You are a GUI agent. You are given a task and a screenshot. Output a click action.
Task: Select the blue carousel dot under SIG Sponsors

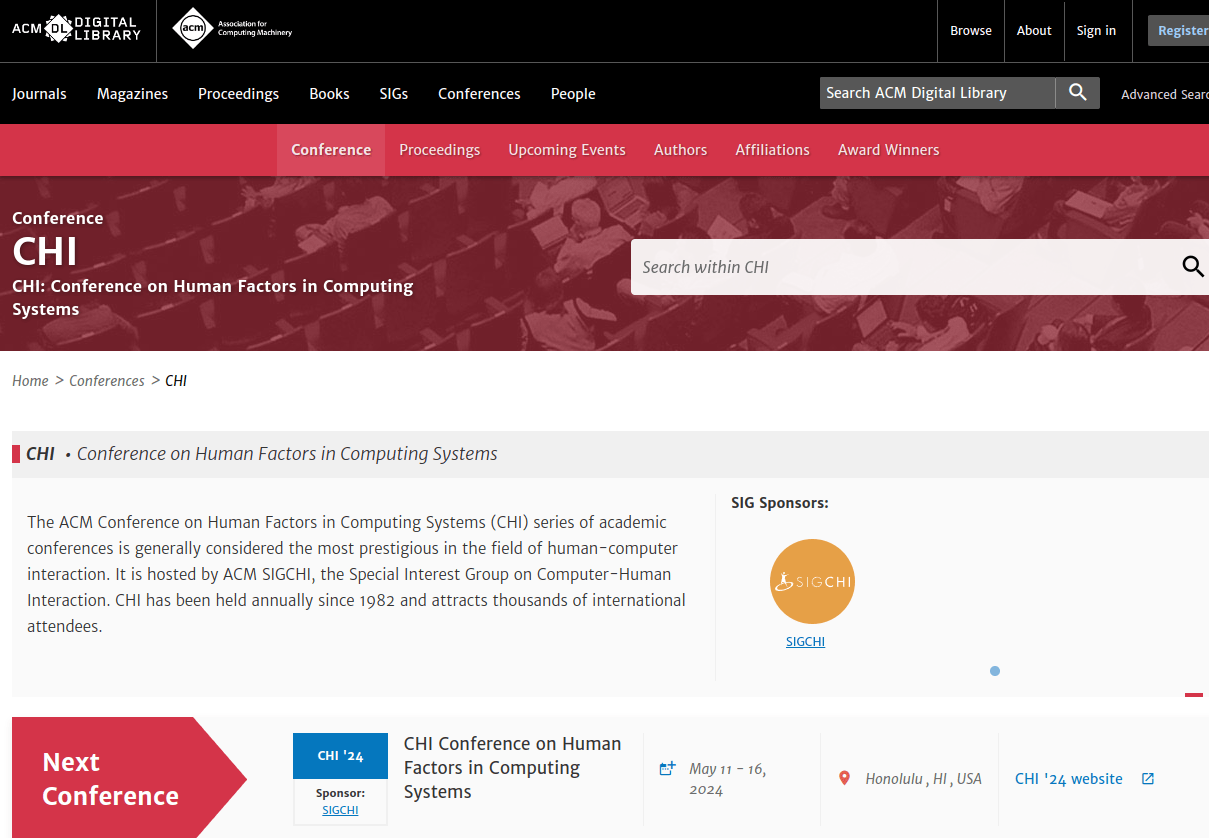click(x=994, y=671)
